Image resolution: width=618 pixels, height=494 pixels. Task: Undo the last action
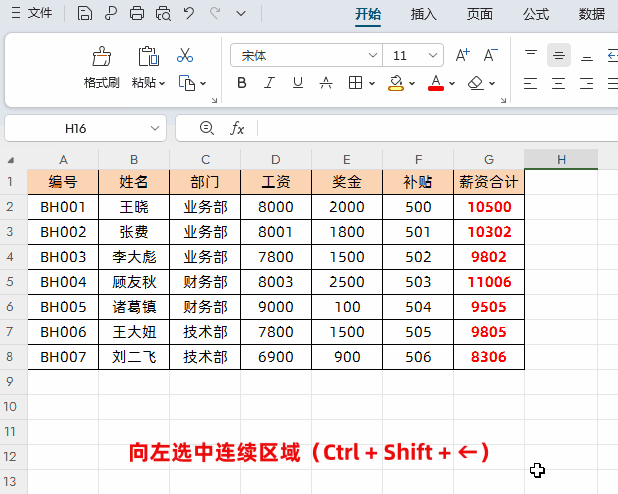(x=189, y=14)
